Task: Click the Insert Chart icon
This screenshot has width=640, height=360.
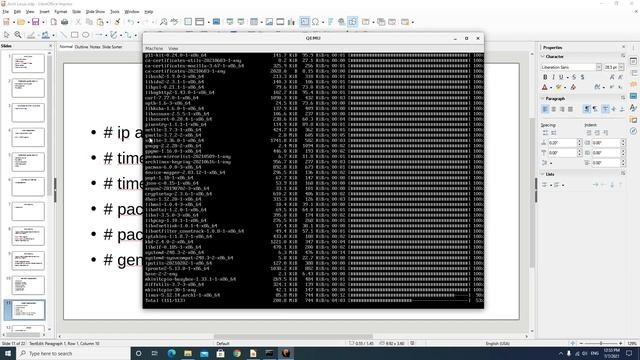Action: pos(291,22)
